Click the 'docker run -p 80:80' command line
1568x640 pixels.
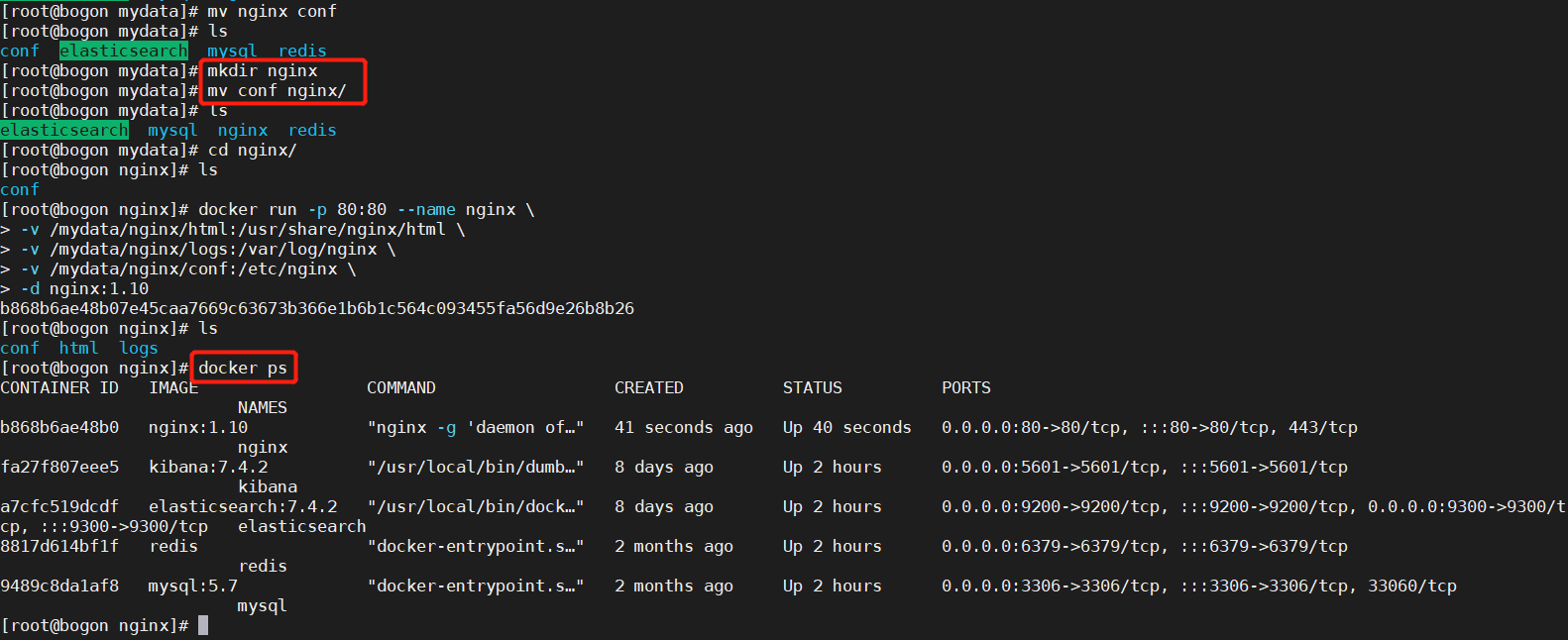pos(367,209)
